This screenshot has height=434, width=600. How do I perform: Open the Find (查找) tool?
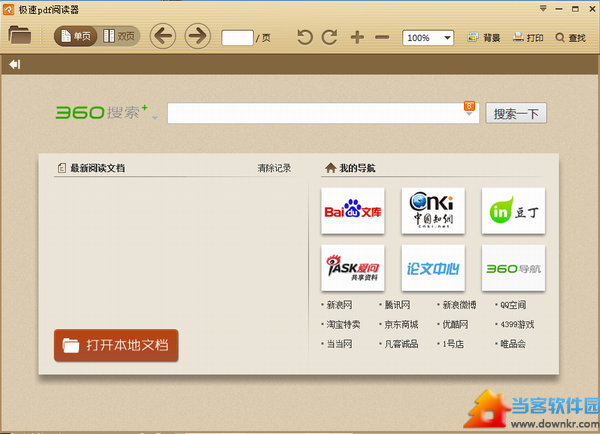pyautogui.click(x=571, y=38)
